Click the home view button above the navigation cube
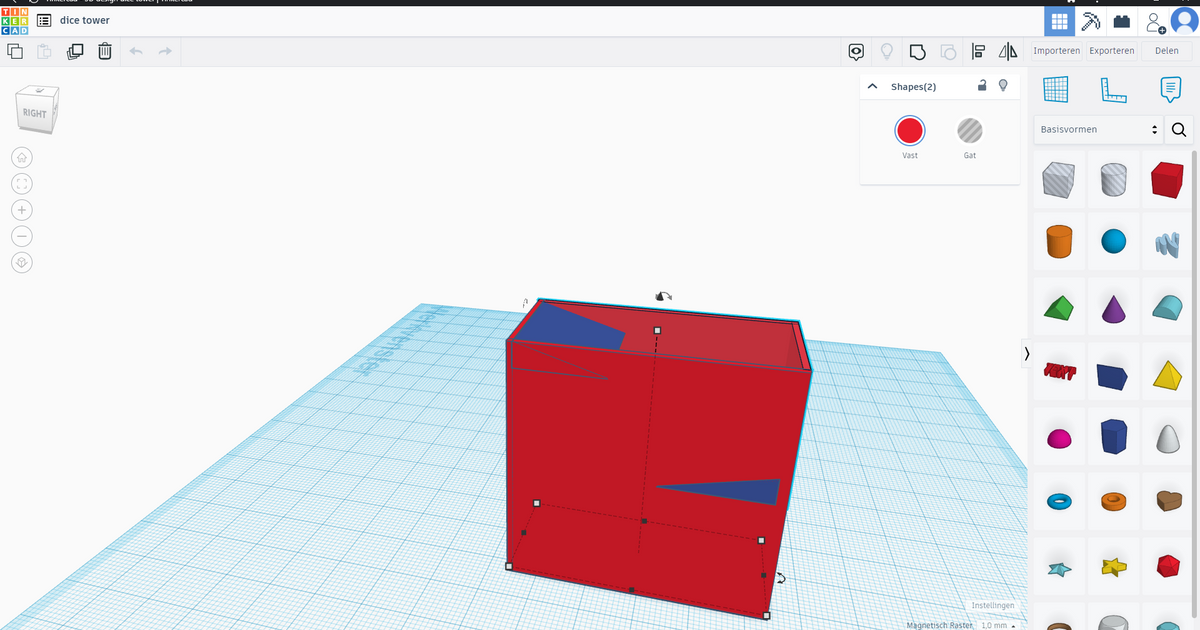 click(21, 157)
